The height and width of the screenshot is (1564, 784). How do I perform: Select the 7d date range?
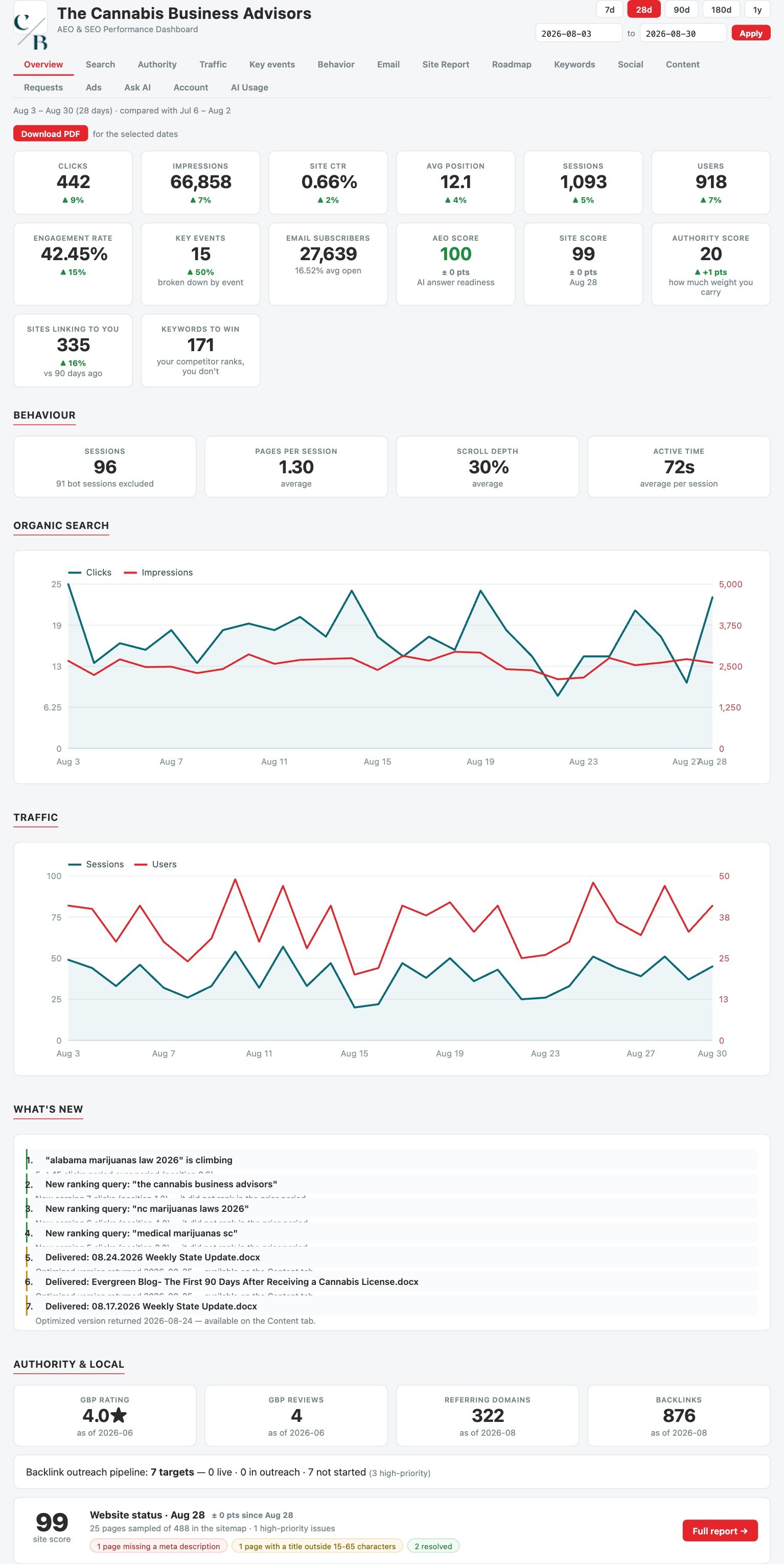click(x=610, y=10)
